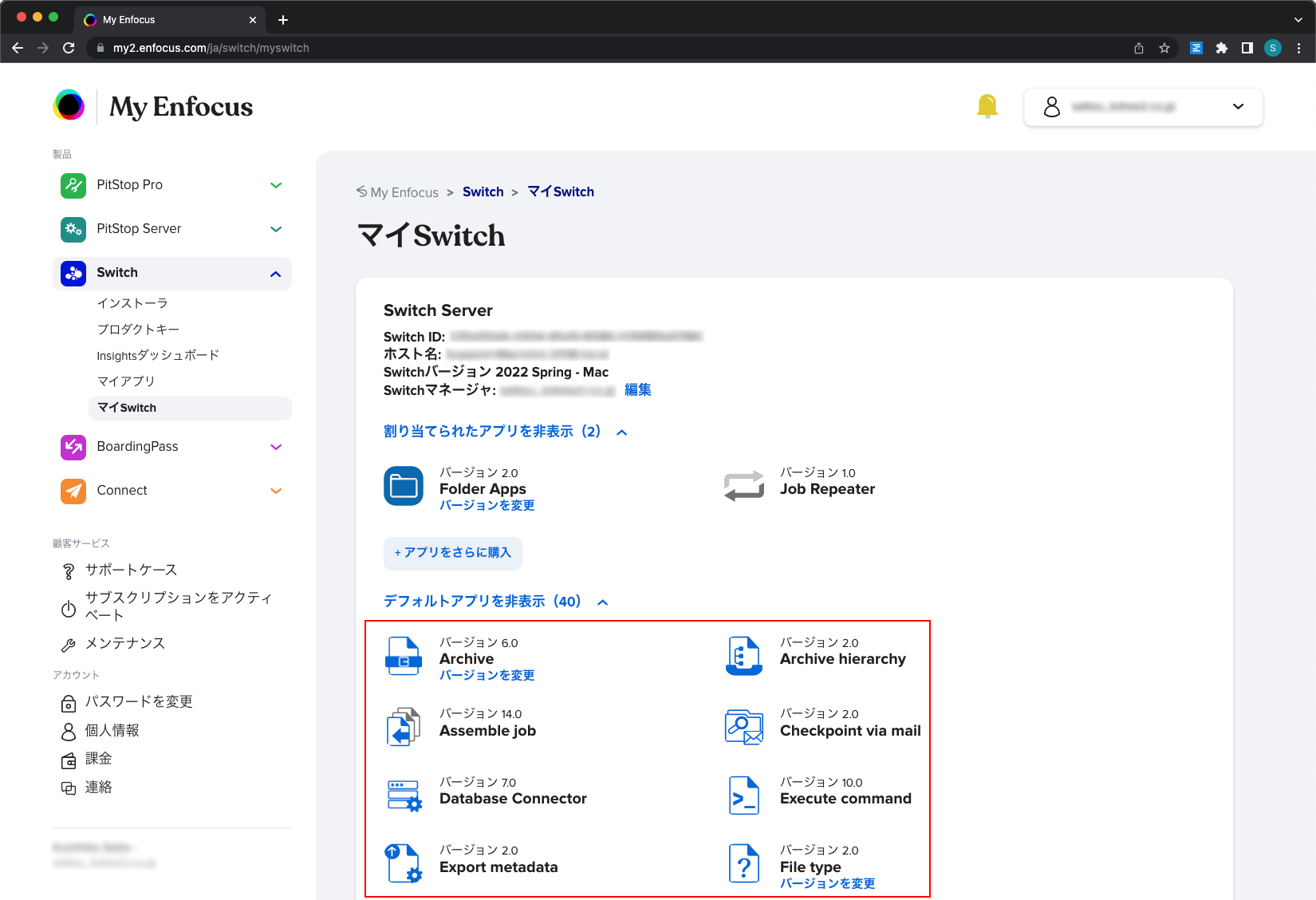Image resolution: width=1316 pixels, height=900 pixels.
Task: Bookmark page with the star icon
Action: [x=1164, y=48]
